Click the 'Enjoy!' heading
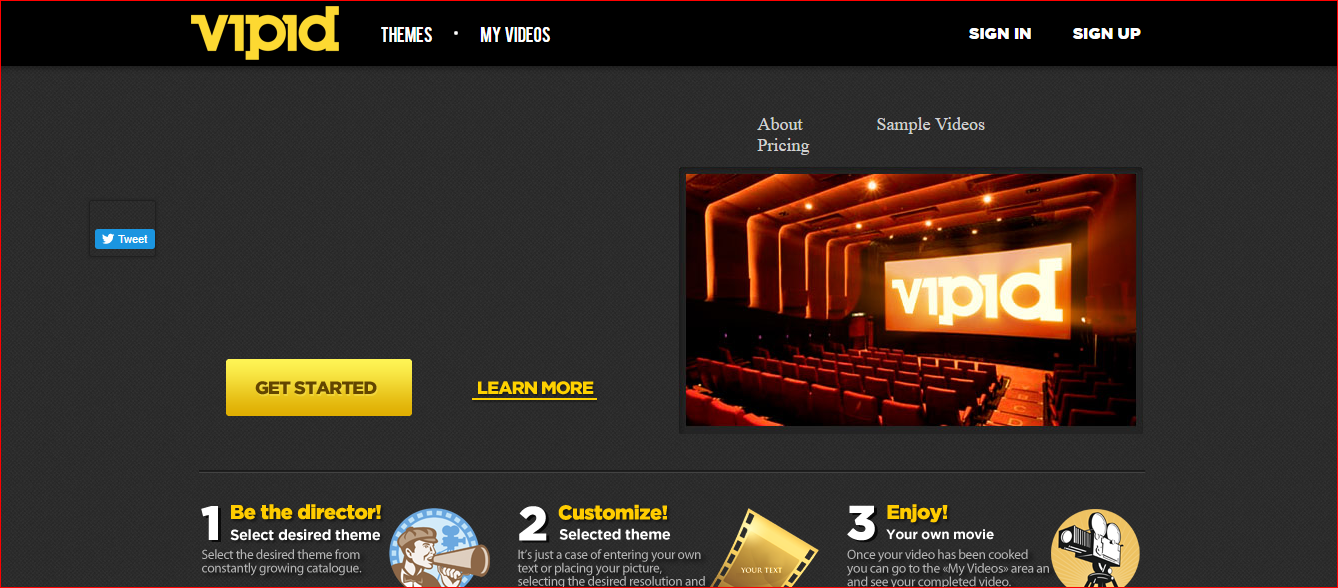This screenshot has width=1338, height=588. 917,513
